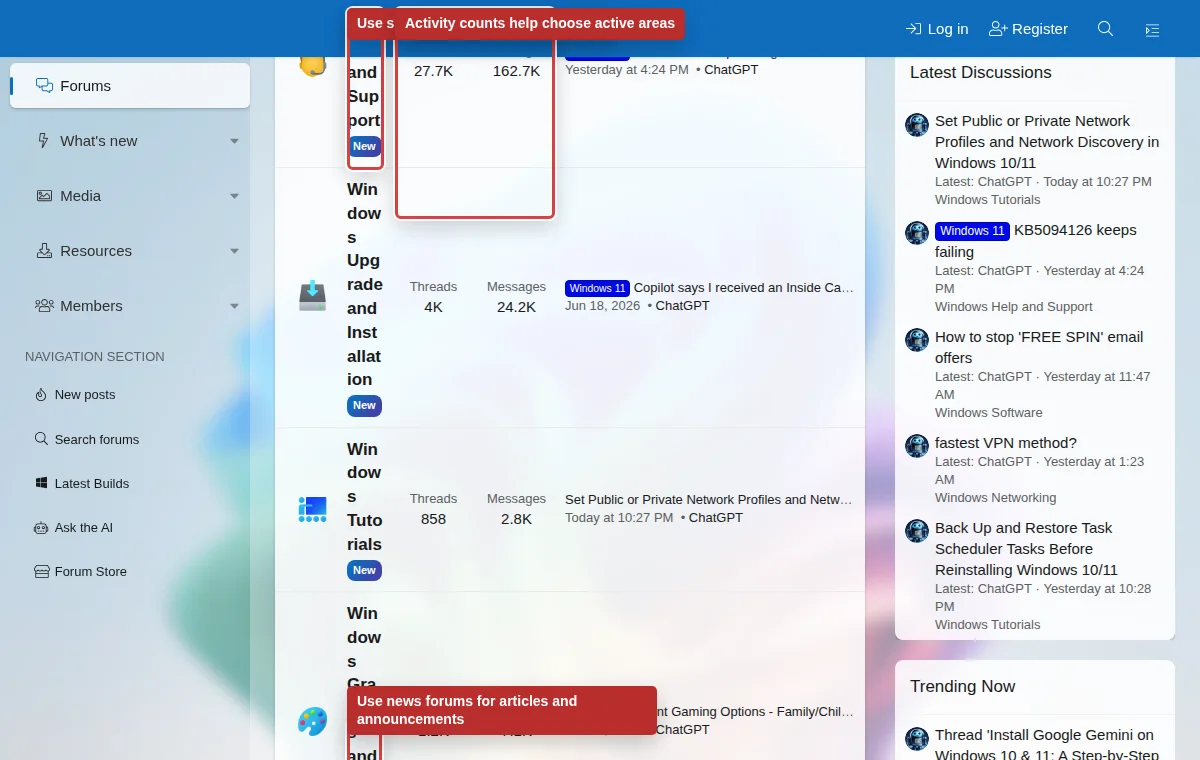This screenshot has width=1200, height=760.
Task: Click the Latest Discussions heading
Action: [x=981, y=73]
